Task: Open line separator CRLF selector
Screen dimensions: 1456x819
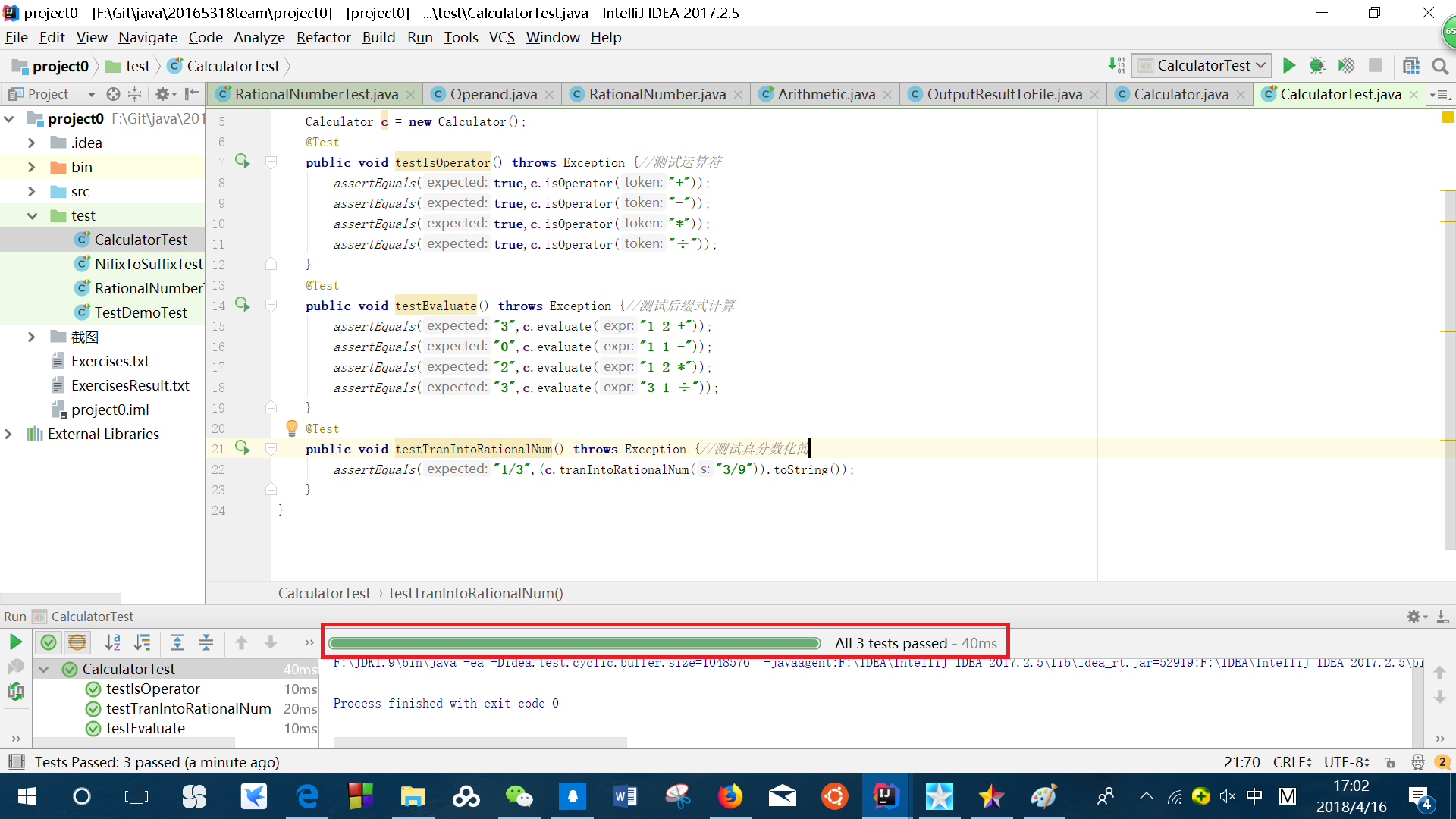Action: (x=1292, y=762)
